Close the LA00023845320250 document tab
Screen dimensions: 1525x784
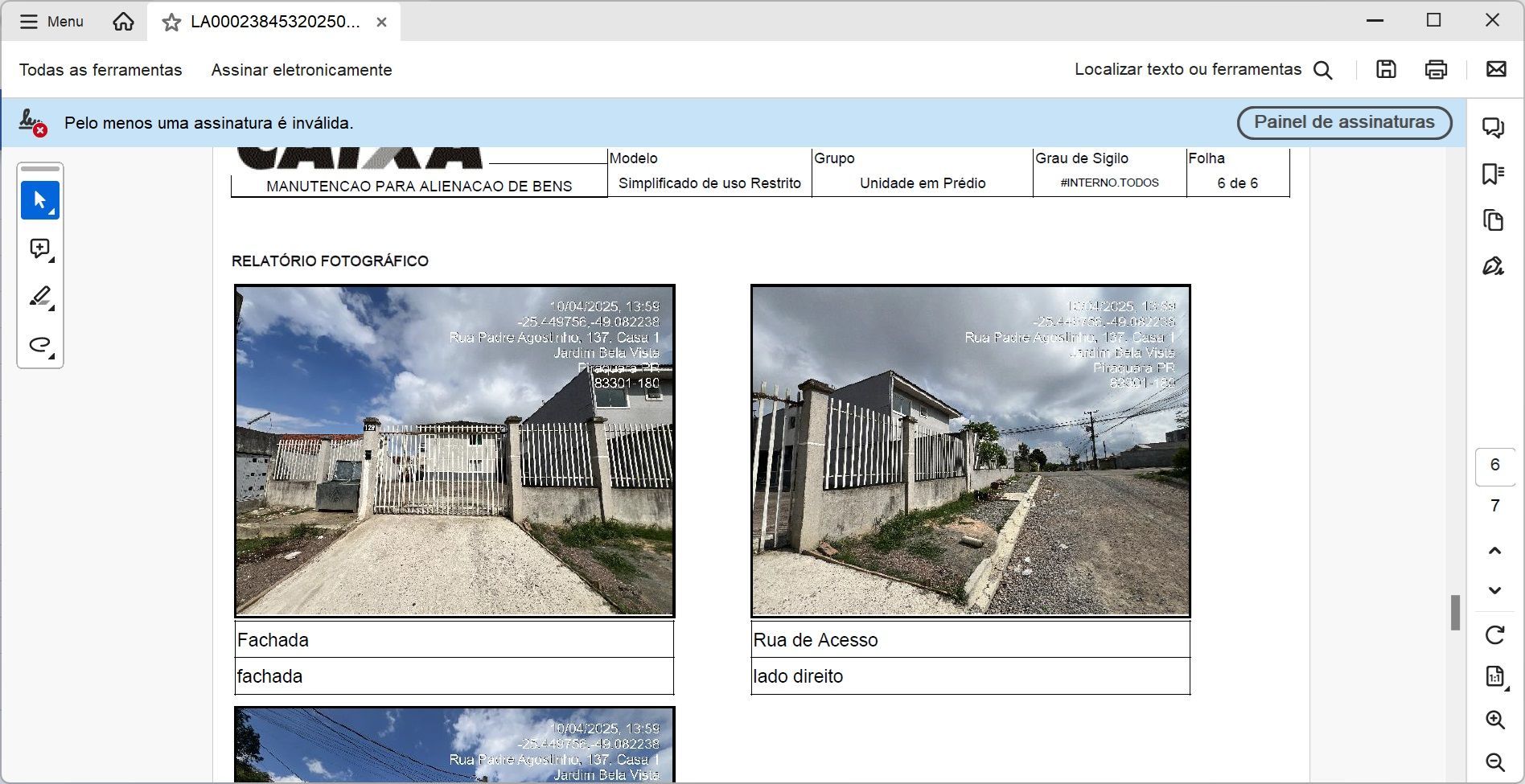tap(382, 23)
